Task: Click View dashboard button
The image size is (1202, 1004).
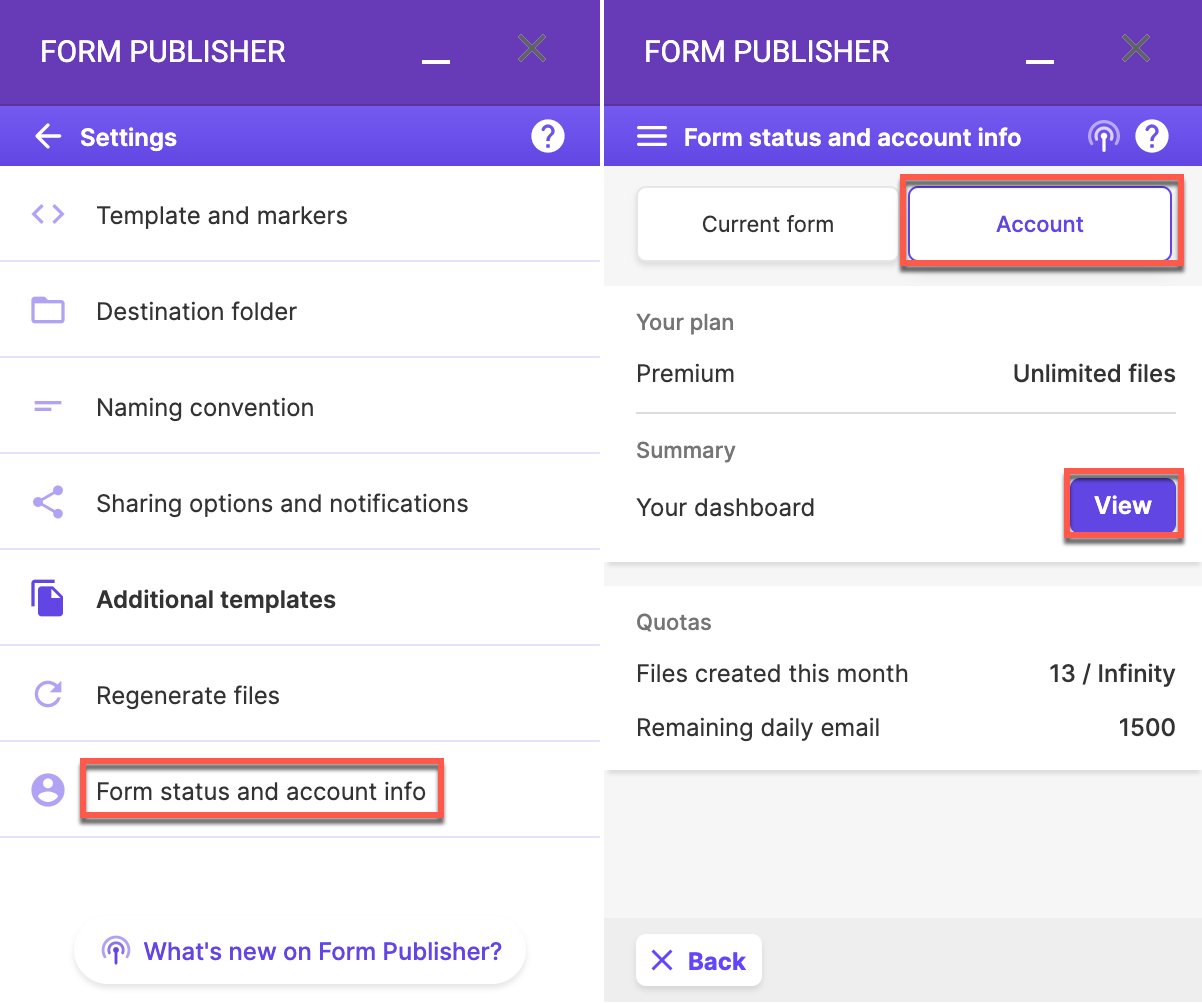Action: pos(1123,506)
